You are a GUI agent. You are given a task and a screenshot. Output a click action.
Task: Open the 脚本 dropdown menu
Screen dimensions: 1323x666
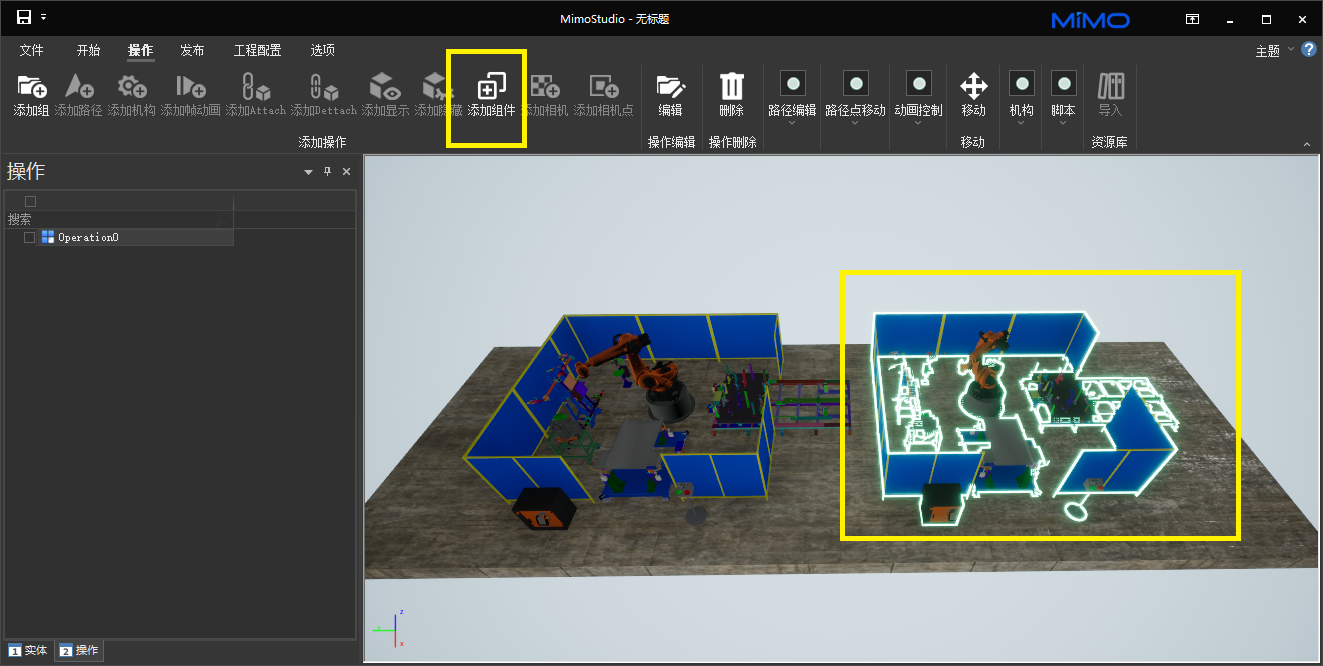tap(1063, 123)
